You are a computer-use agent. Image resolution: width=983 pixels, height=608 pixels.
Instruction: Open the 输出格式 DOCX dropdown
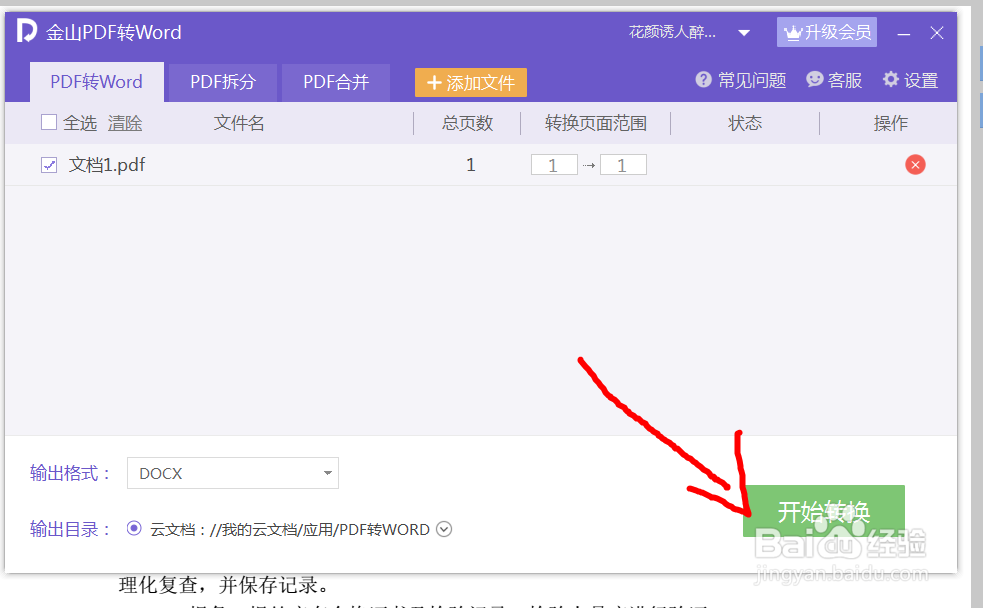(x=233, y=473)
